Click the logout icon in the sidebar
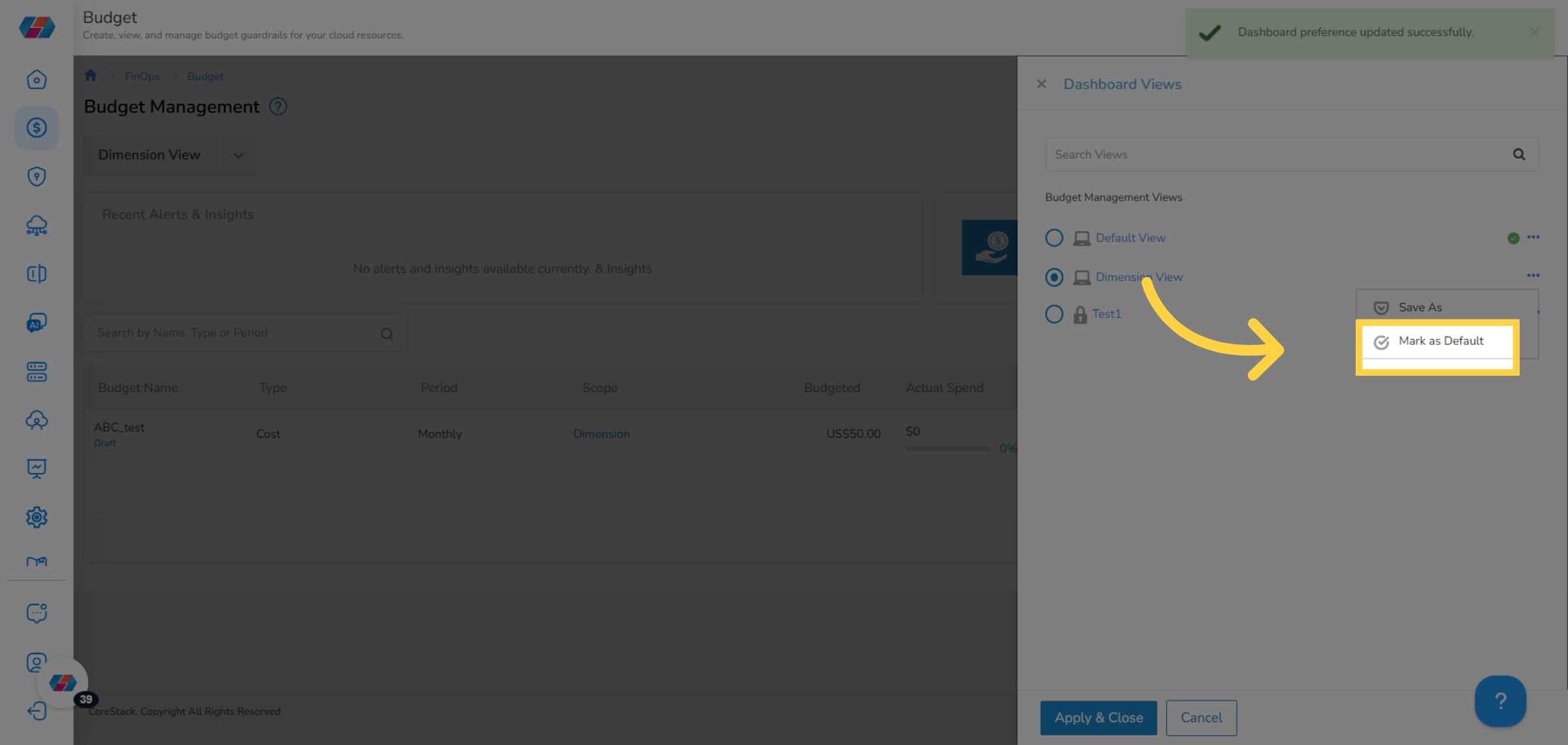The width and height of the screenshot is (1568, 745). (x=37, y=711)
